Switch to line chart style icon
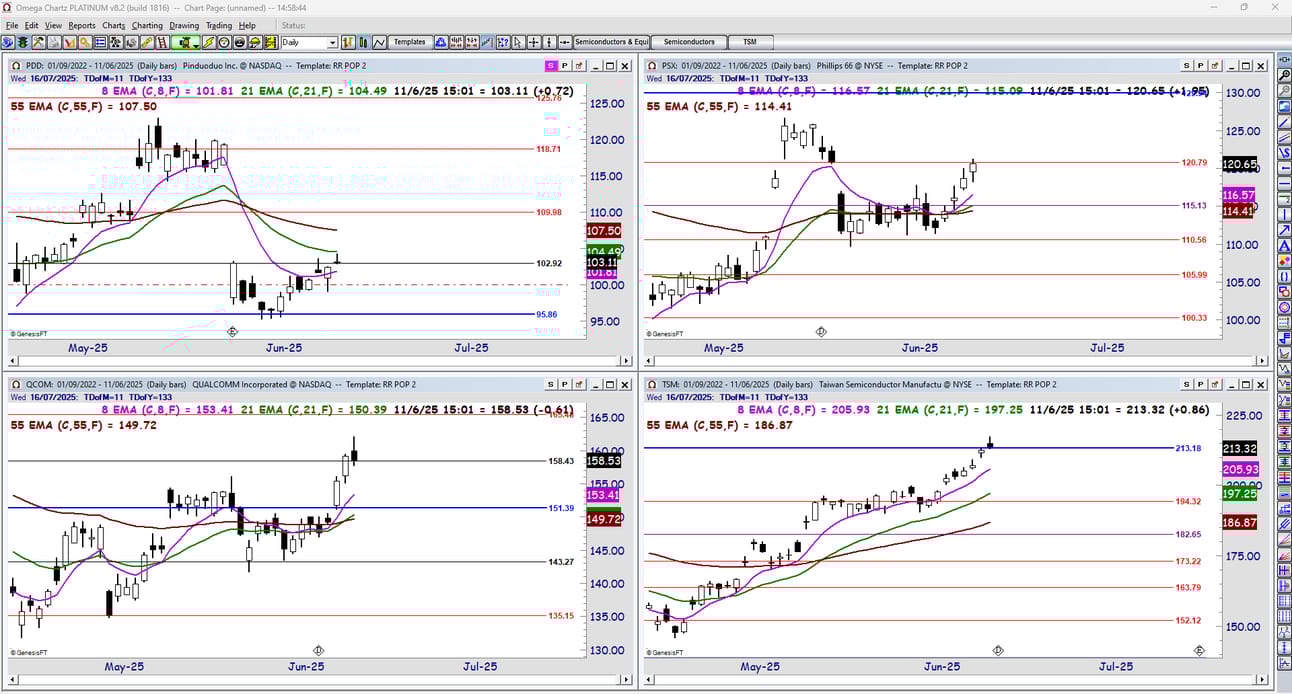Viewport: 1292px width, 694px height. 379,43
